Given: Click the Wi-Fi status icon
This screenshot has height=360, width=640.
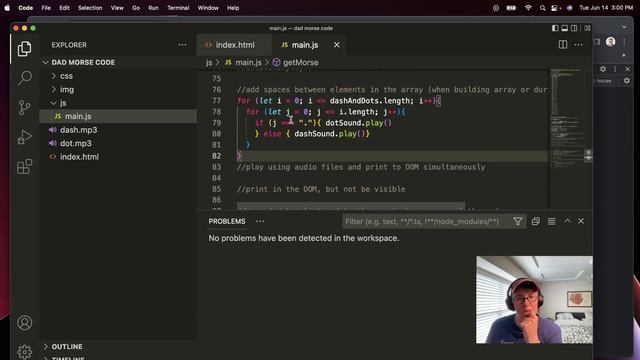Looking at the screenshot, I should (x=528, y=8).
